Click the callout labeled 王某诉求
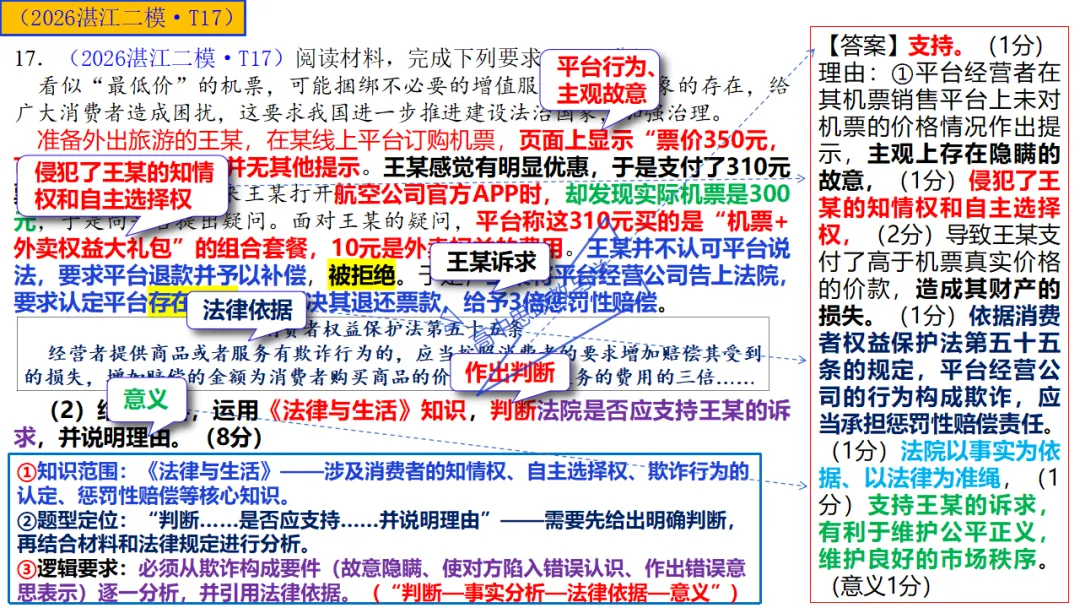The width and height of the screenshot is (1080, 608). point(490,262)
